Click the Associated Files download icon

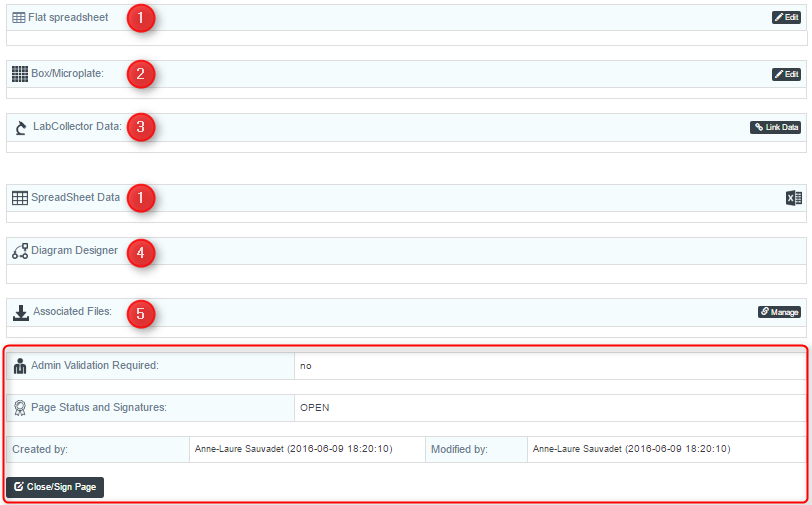click(x=21, y=313)
